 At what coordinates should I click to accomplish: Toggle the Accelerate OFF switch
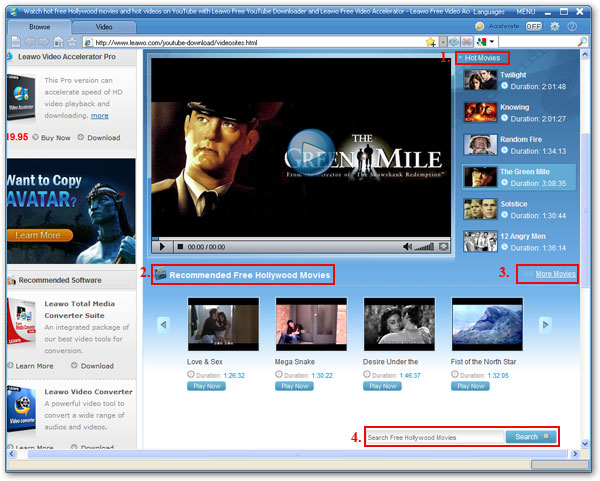pos(533,26)
